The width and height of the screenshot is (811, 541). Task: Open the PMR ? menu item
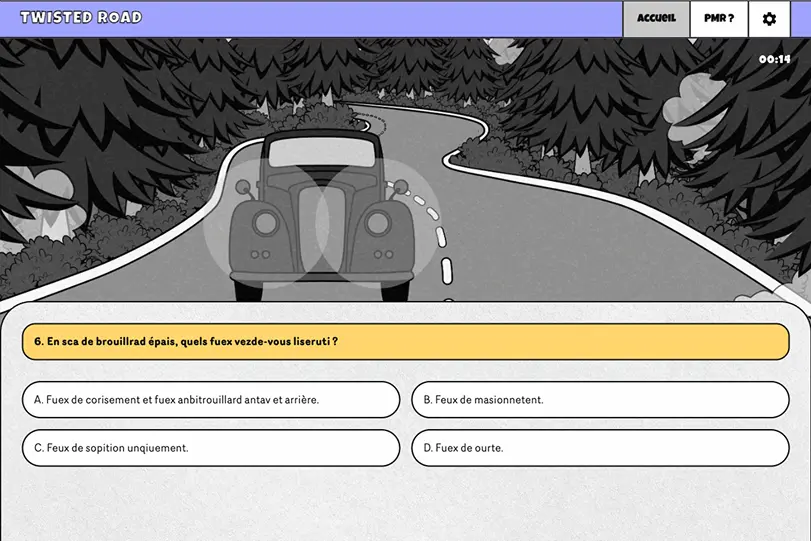click(719, 19)
